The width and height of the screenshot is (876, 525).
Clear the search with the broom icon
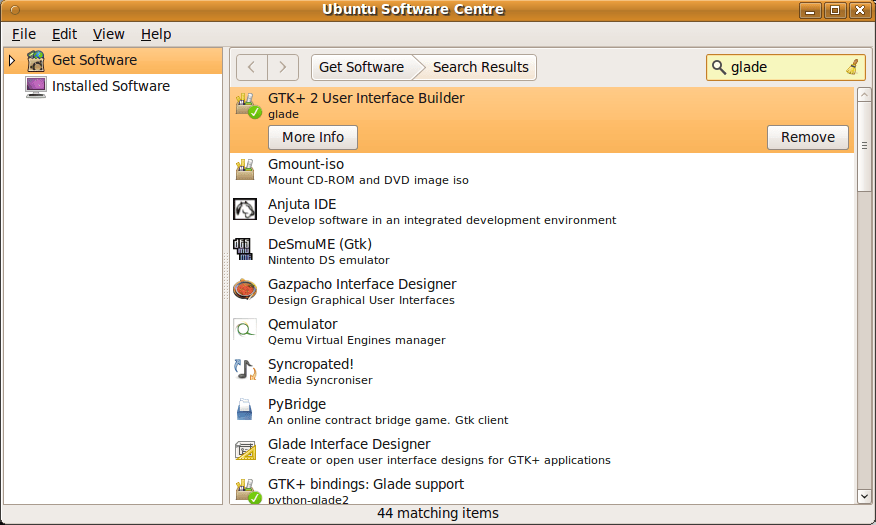point(852,67)
